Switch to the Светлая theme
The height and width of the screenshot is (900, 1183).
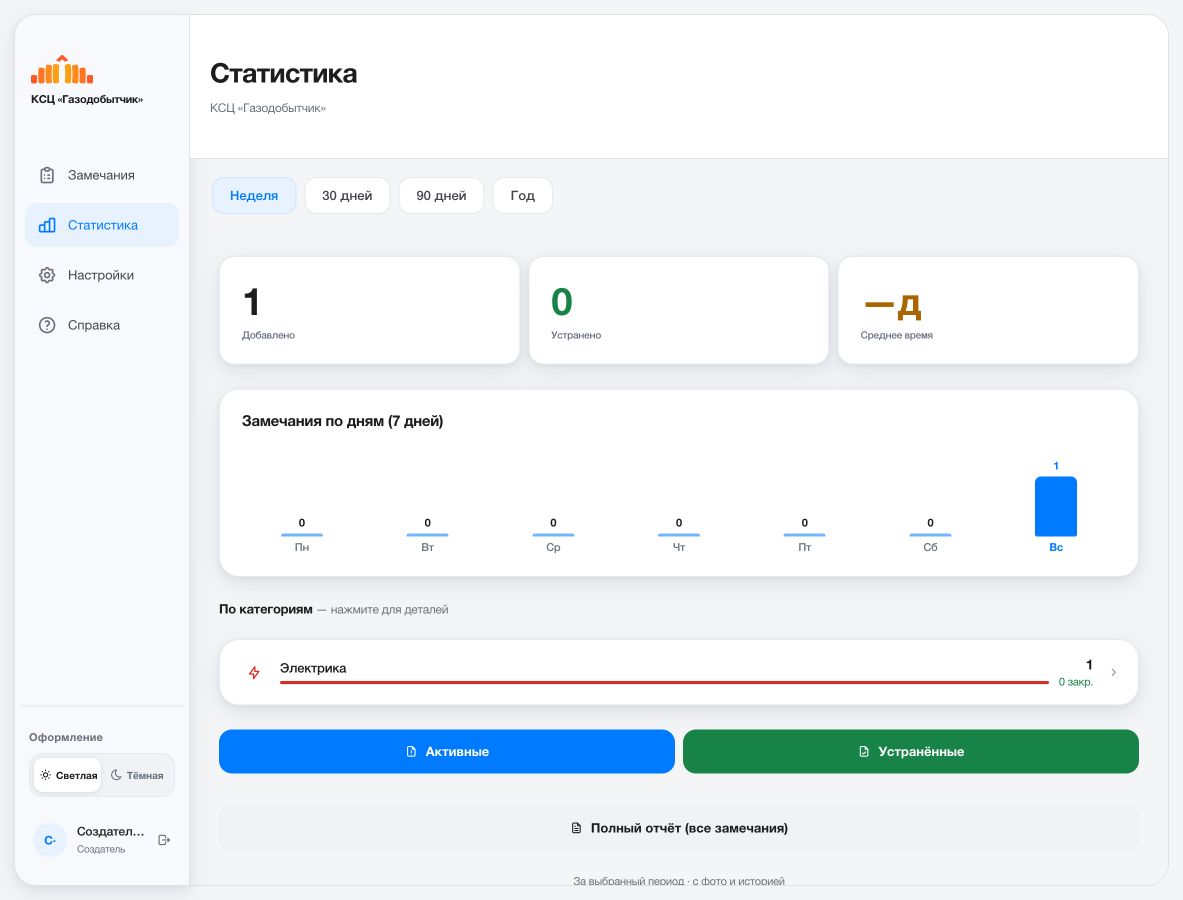pyautogui.click(x=68, y=775)
